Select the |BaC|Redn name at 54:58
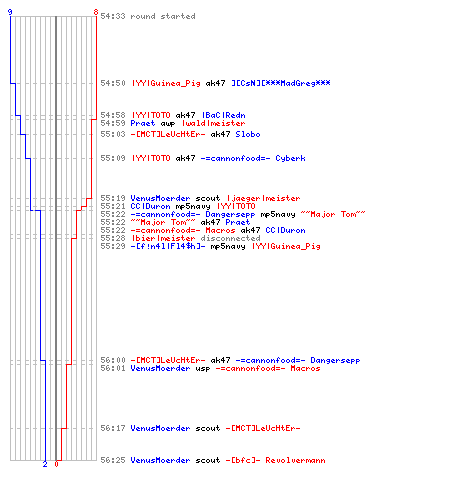The width and height of the screenshot is (450, 500). (223, 115)
